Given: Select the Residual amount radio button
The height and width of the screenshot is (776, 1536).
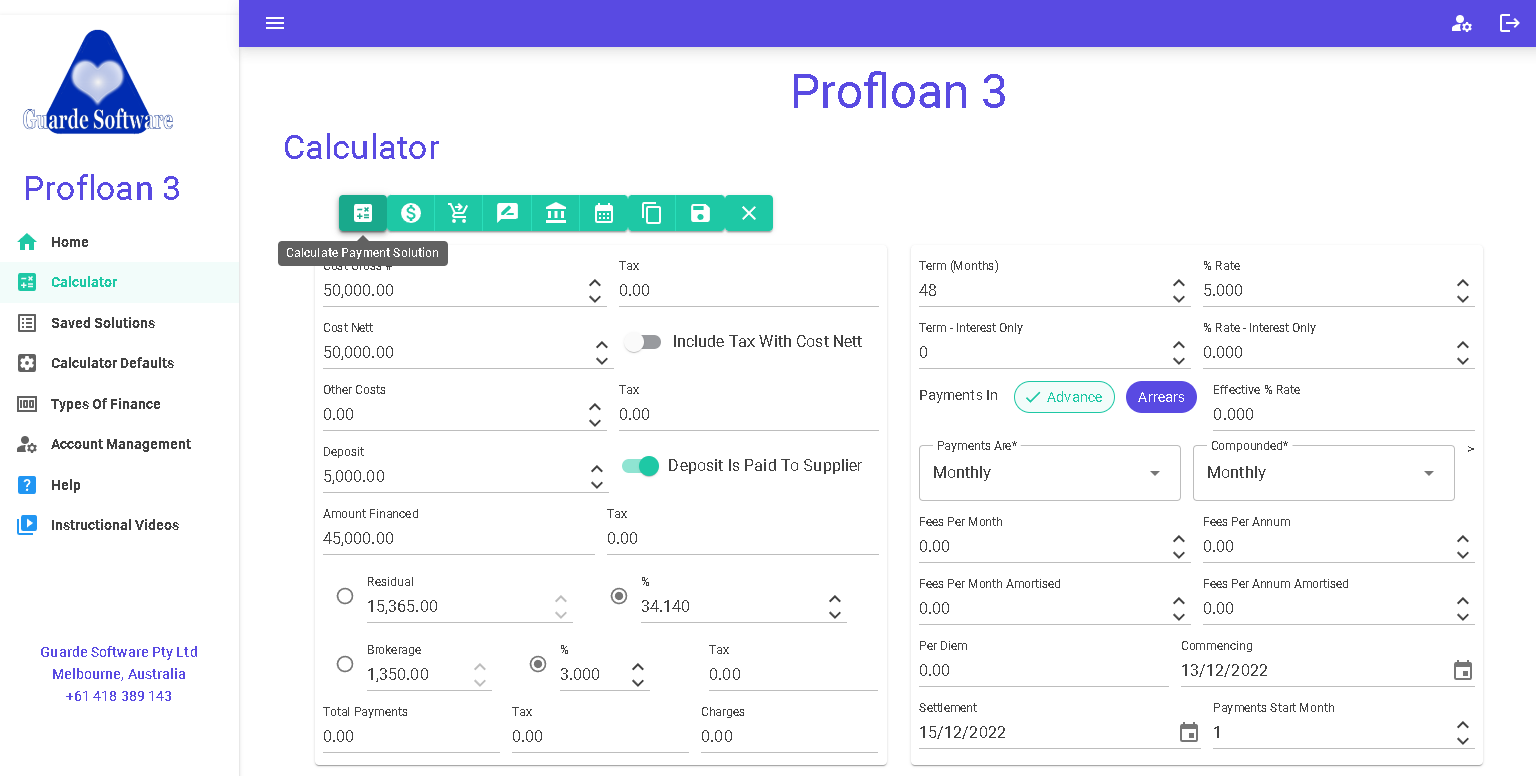Looking at the screenshot, I should 345,596.
